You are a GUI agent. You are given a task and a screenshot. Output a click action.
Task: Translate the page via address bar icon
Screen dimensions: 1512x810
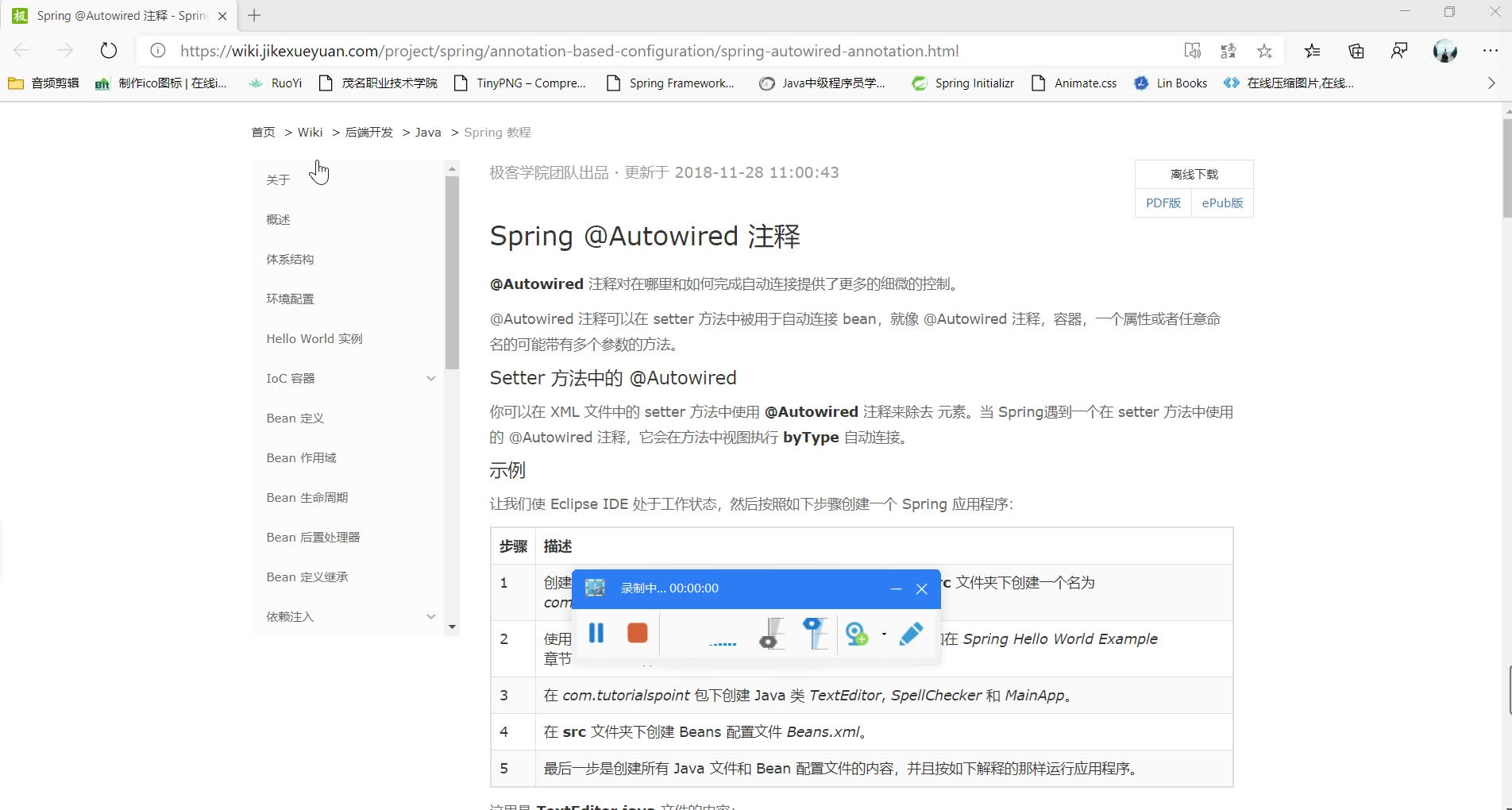click(x=1228, y=51)
